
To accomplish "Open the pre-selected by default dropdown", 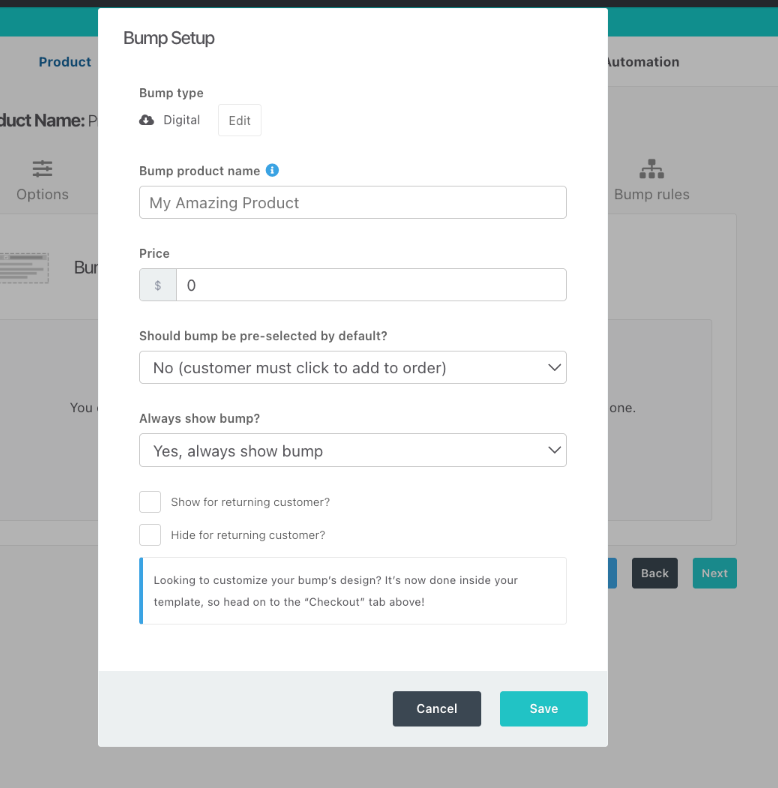I will point(352,368).
